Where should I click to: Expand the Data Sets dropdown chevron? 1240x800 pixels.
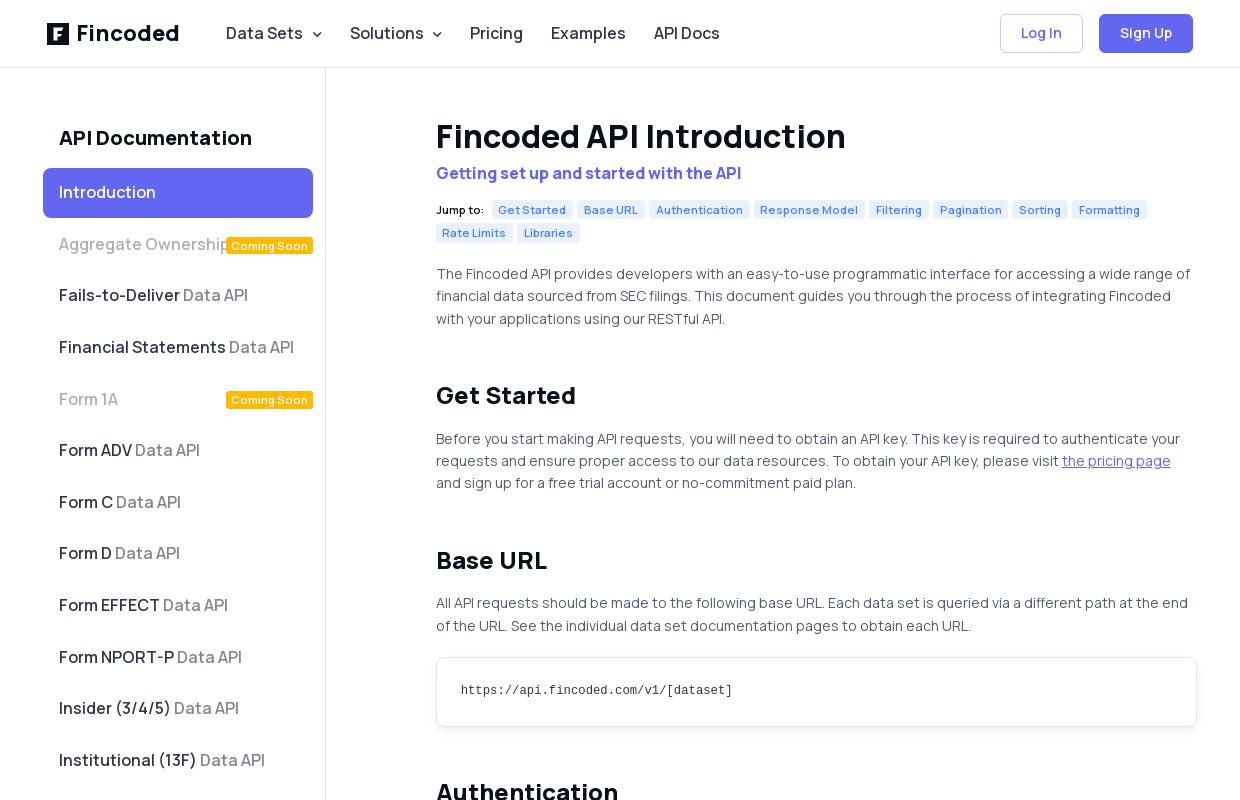coord(317,34)
